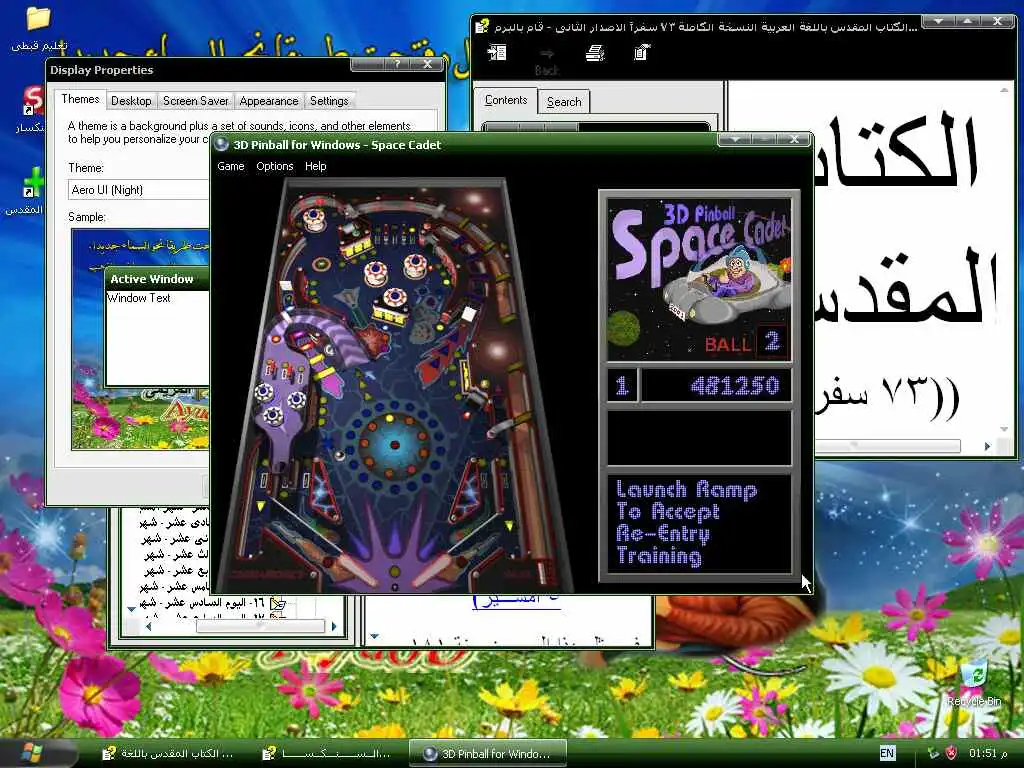The width and height of the screenshot is (1024, 768).
Task: Open the Theme dropdown showing Aero UI (Night)
Action: pyautogui.click(x=140, y=190)
